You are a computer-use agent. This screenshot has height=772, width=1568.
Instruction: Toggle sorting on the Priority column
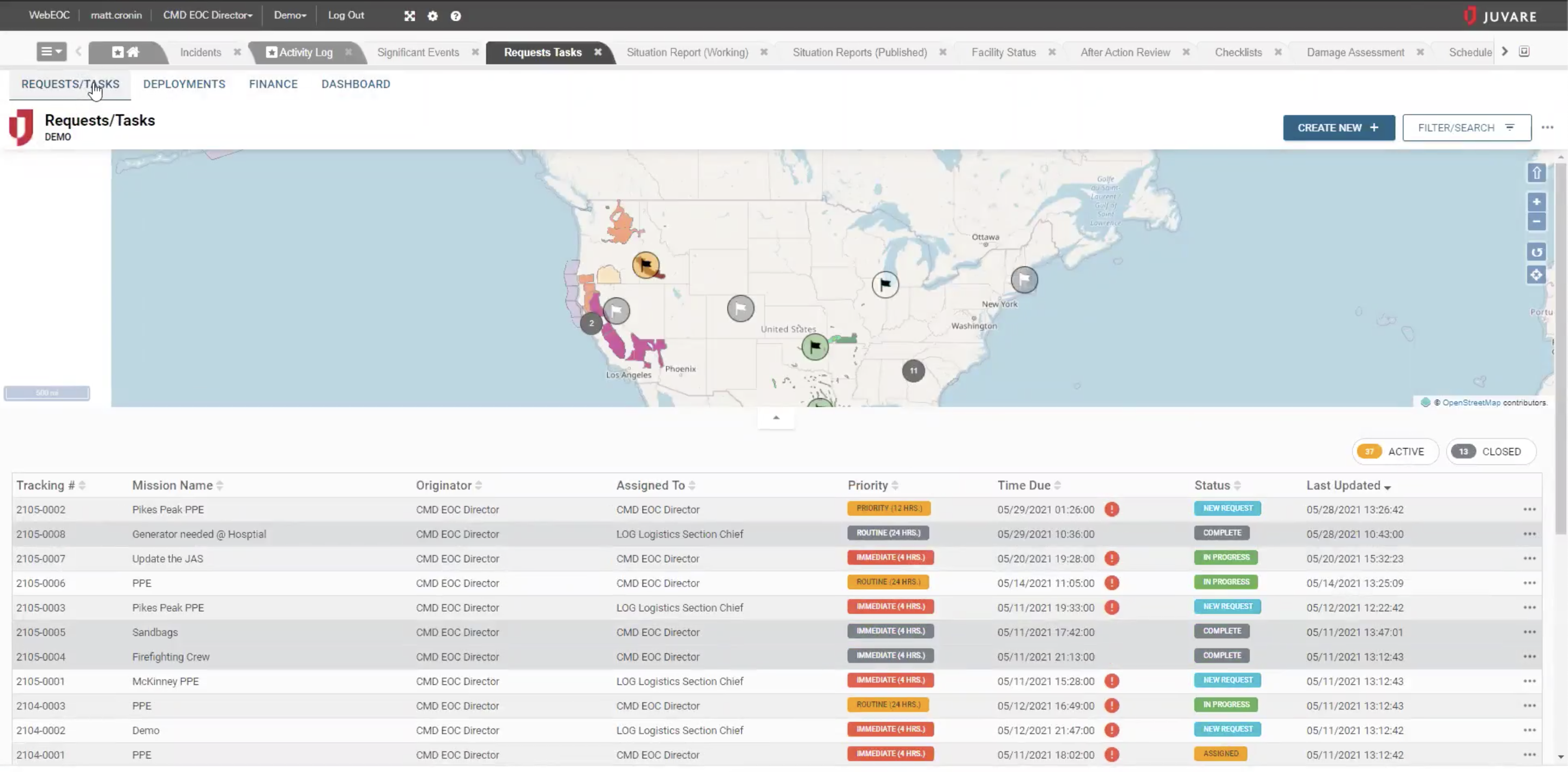click(894, 485)
